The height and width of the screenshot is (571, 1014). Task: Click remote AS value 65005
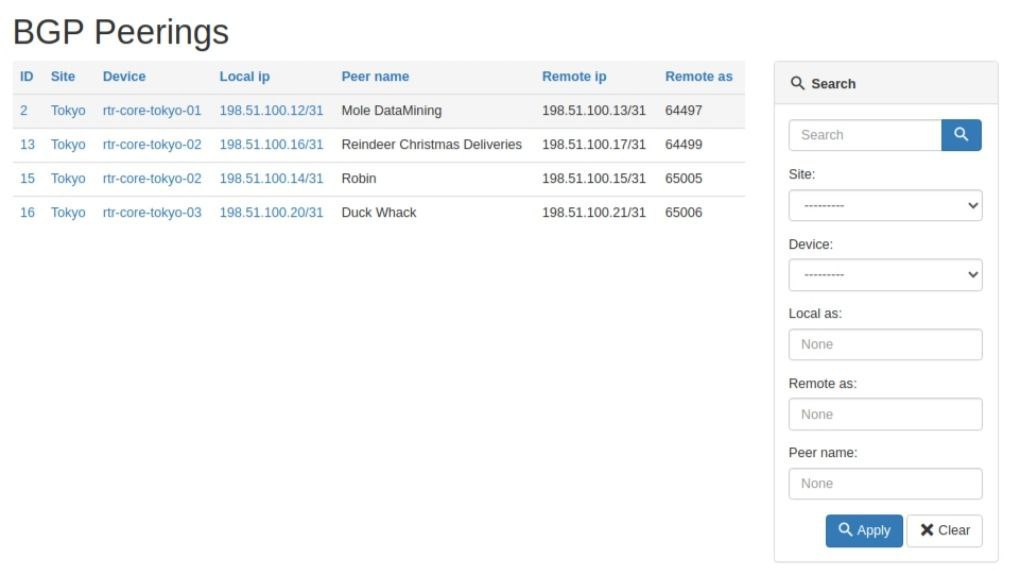point(684,178)
